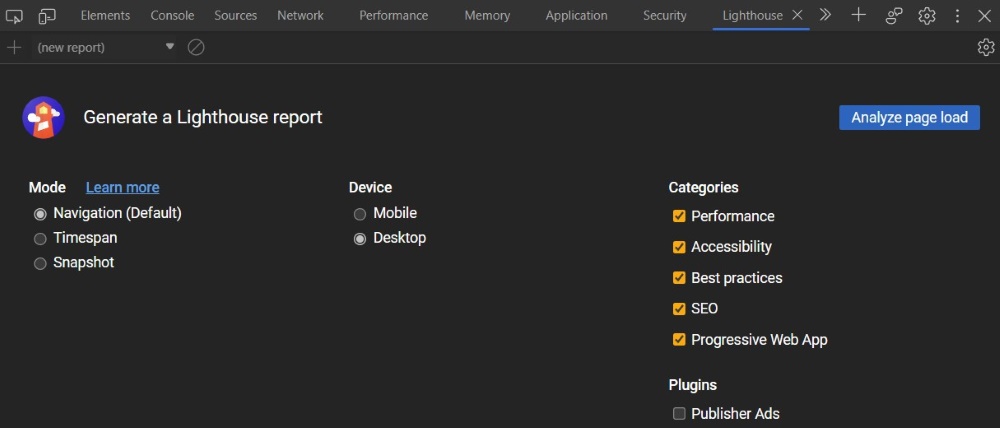1000x428 pixels.
Task: Open DevTools settings gear in top bar
Action: pos(927,16)
